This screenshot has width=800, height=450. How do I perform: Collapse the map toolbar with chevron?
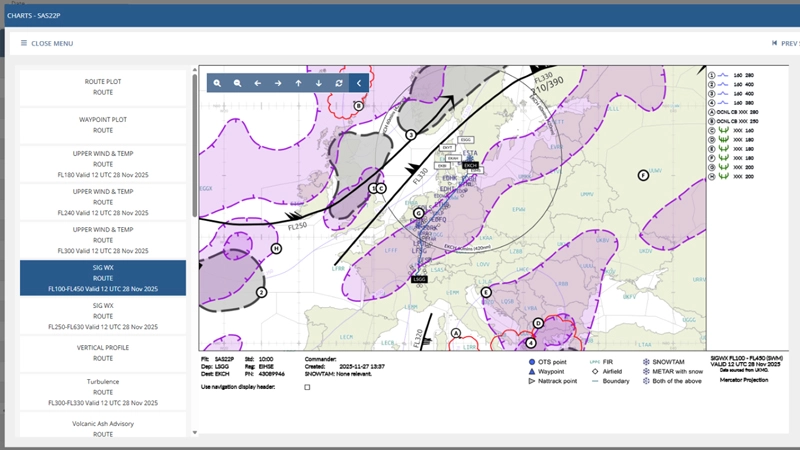[x=359, y=83]
